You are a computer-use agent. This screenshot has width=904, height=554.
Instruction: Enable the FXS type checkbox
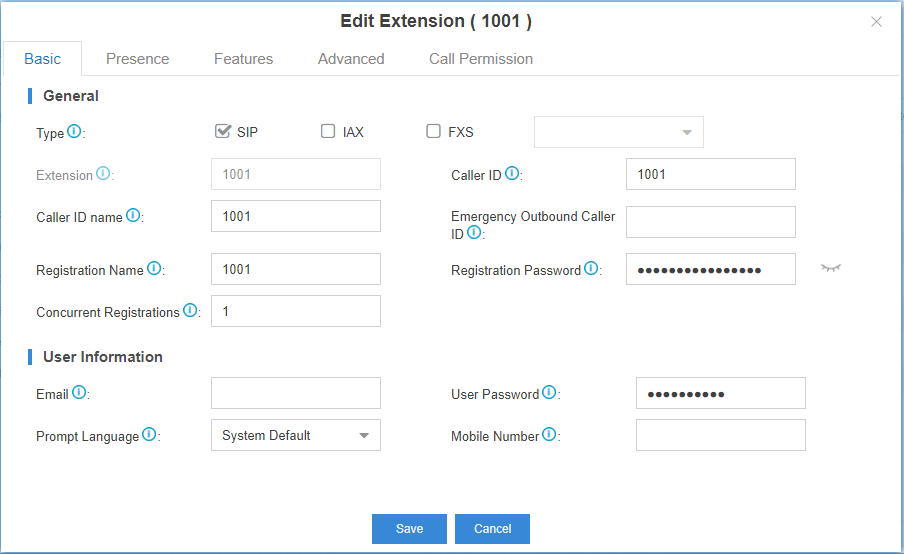(x=434, y=131)
